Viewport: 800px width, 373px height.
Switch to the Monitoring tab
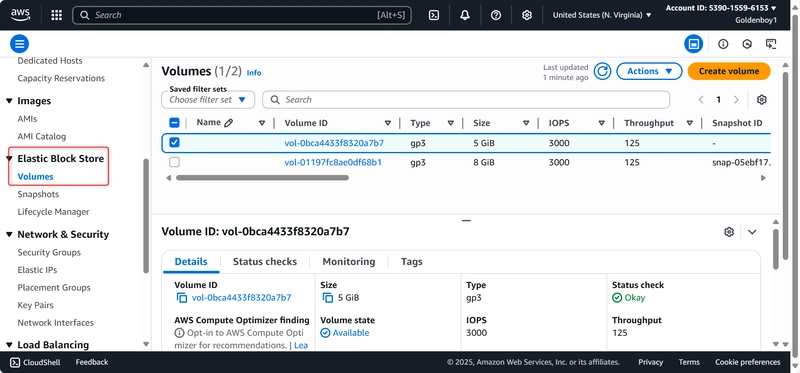(348, 262)
